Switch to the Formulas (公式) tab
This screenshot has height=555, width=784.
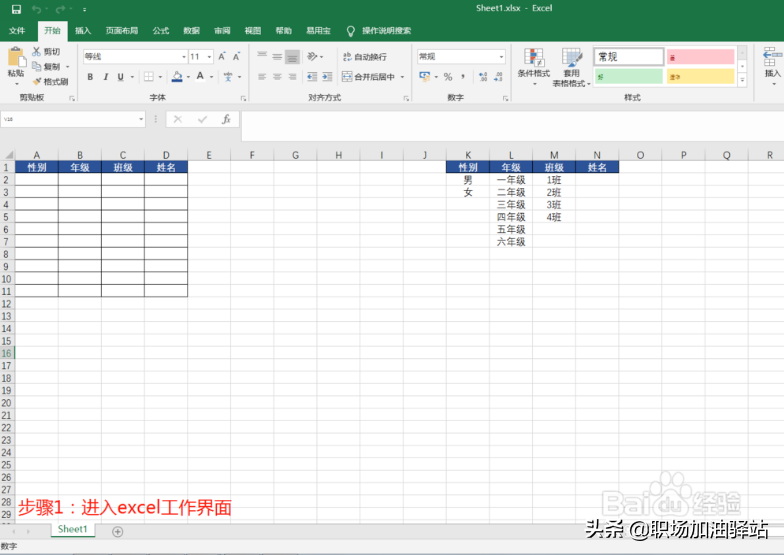[161, 30]
